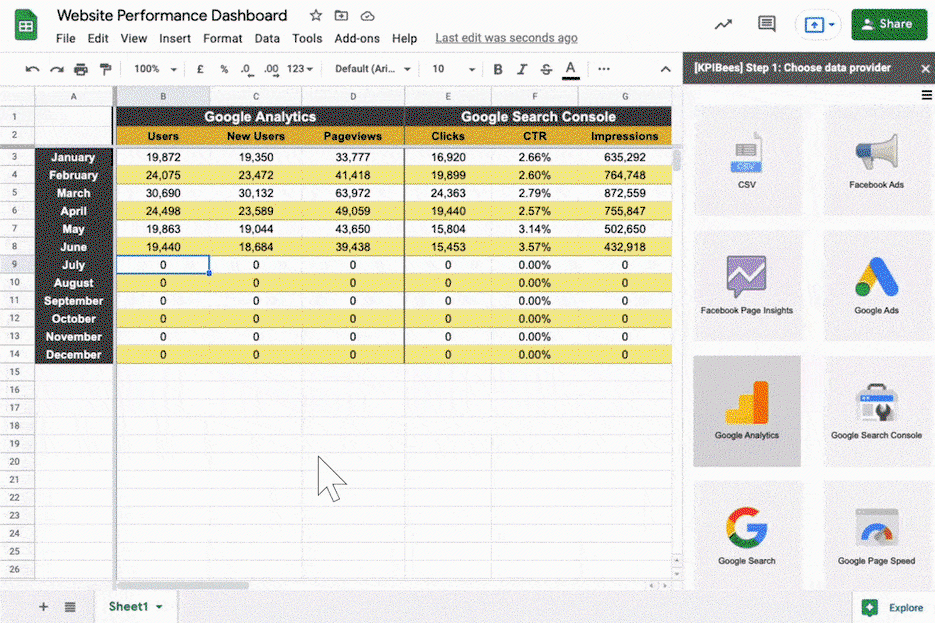This screenshot has height=623, width=935.
Task: Star the Website Performance Dashboard spreadsheet
Action: coord(315,15)
